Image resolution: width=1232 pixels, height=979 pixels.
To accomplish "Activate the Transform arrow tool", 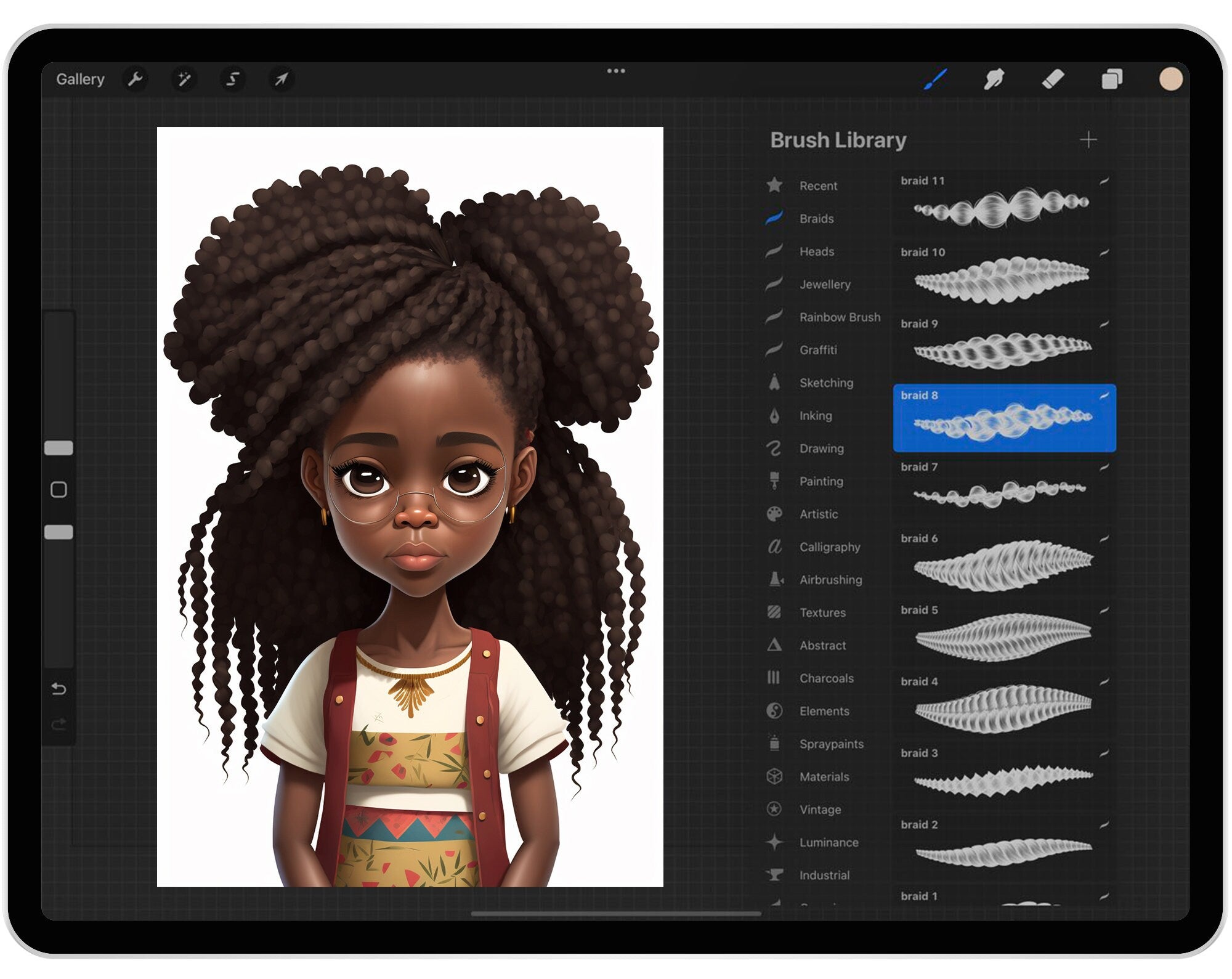I will (281, 79).
